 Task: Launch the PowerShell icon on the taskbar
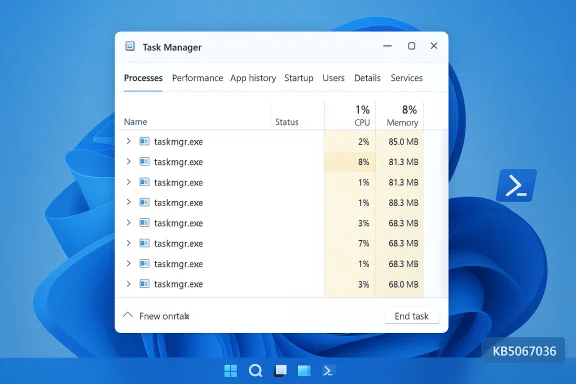(328, 371)
